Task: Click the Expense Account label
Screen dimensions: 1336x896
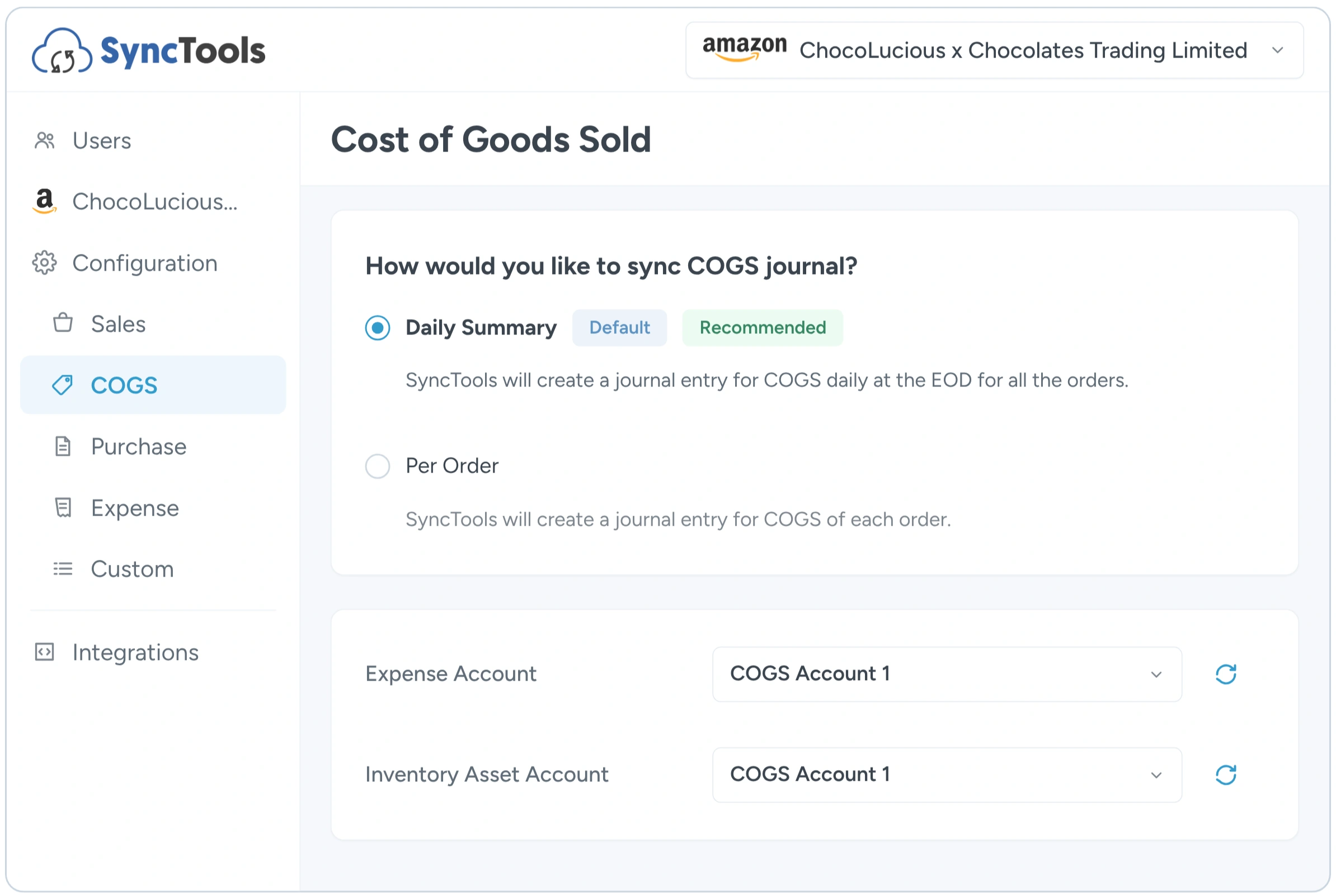Action: [451, 675]
